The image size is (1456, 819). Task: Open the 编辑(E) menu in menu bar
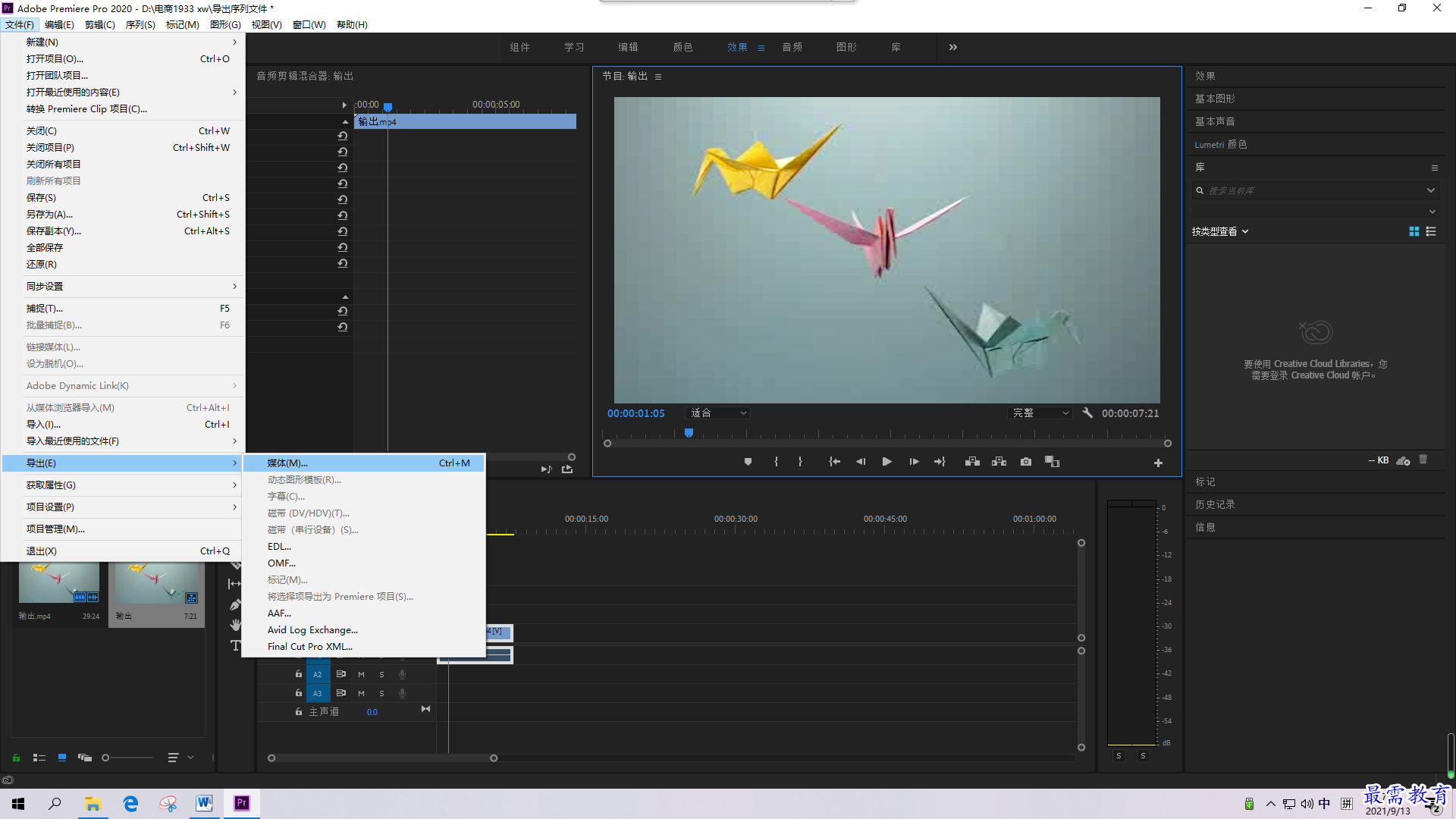point(59,24)
